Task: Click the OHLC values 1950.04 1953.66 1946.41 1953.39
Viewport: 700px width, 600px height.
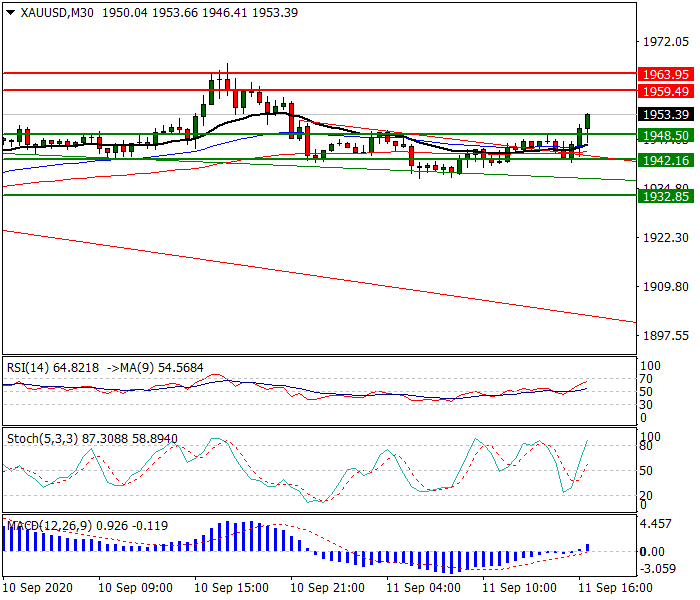Action: pos(200,13)
